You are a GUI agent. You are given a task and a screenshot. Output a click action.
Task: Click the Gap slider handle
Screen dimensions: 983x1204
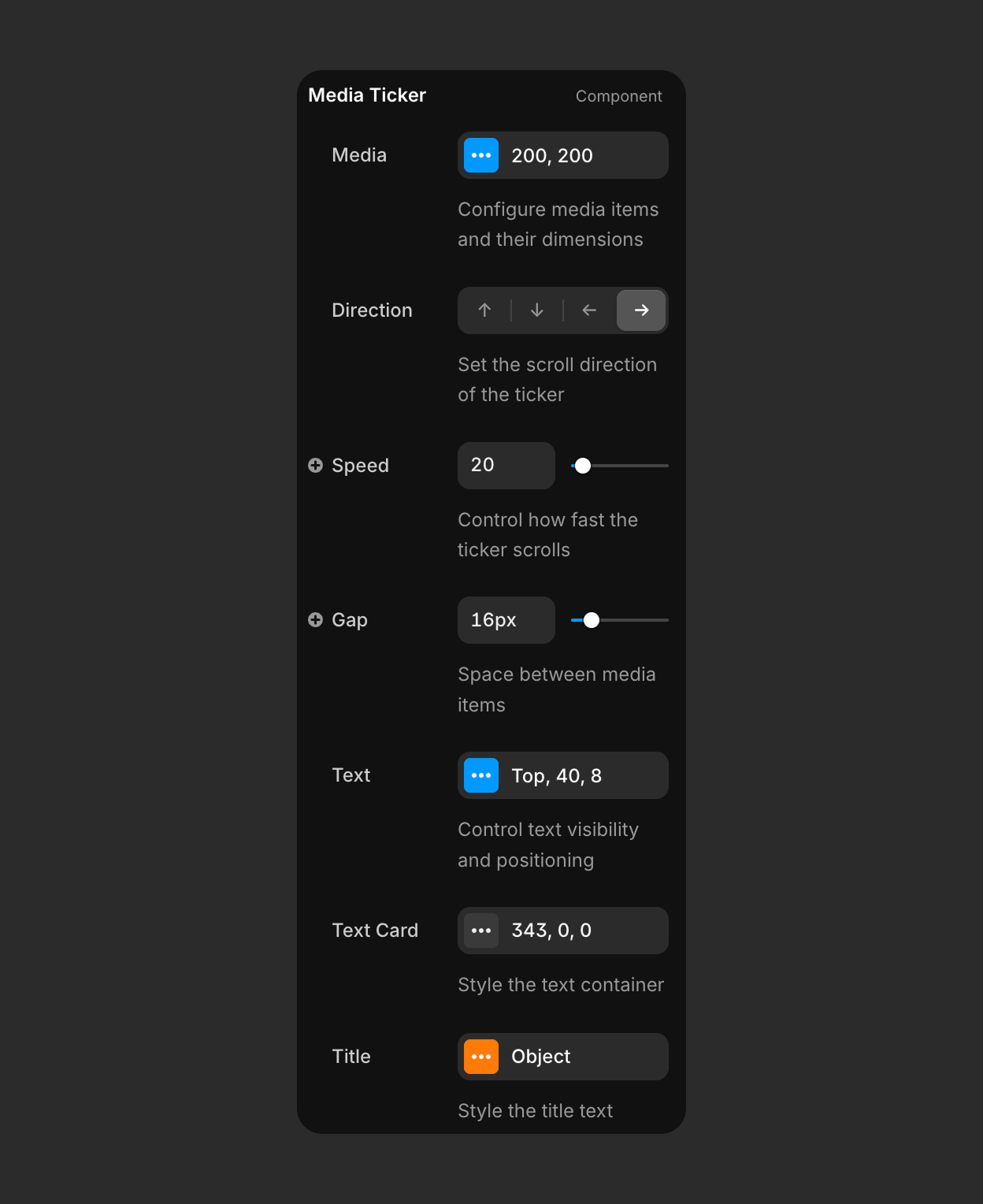tap(592, 620)
